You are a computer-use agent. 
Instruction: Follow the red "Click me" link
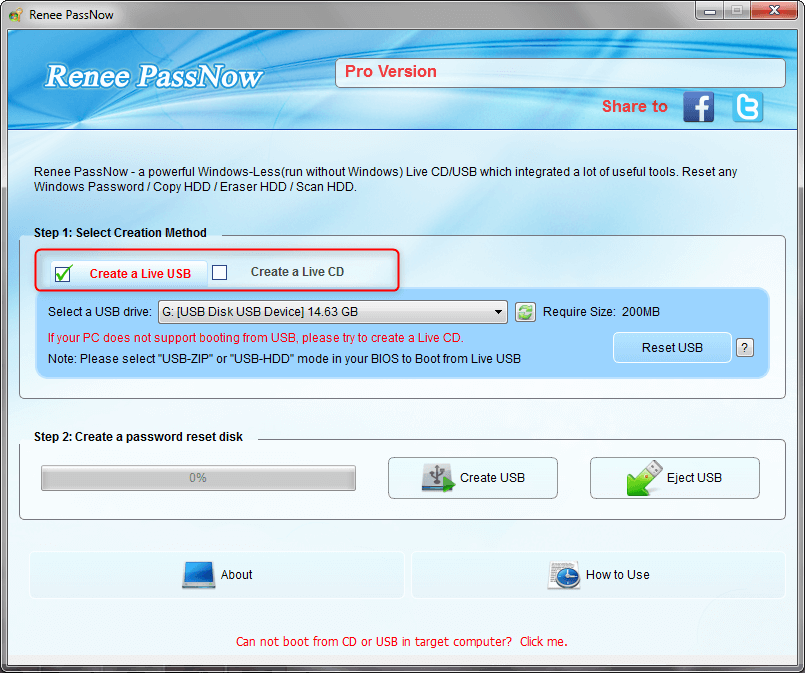[x=543, y=642]
